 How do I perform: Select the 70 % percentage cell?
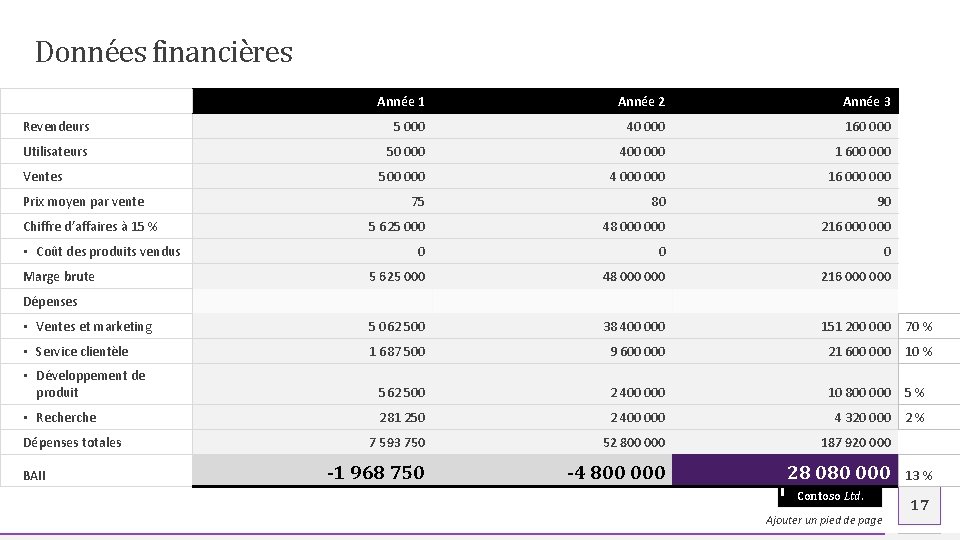pos(919,326)
